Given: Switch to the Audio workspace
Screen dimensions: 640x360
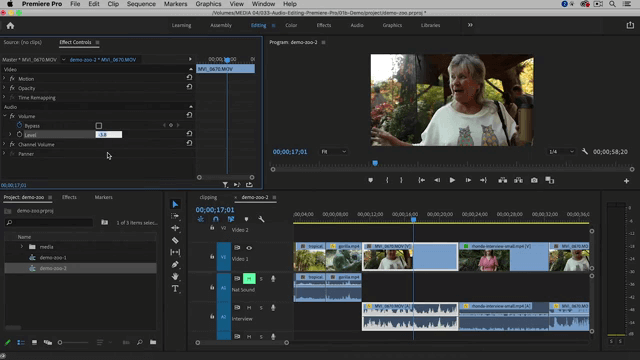Looking at the screenshot, I should [357, 25].
